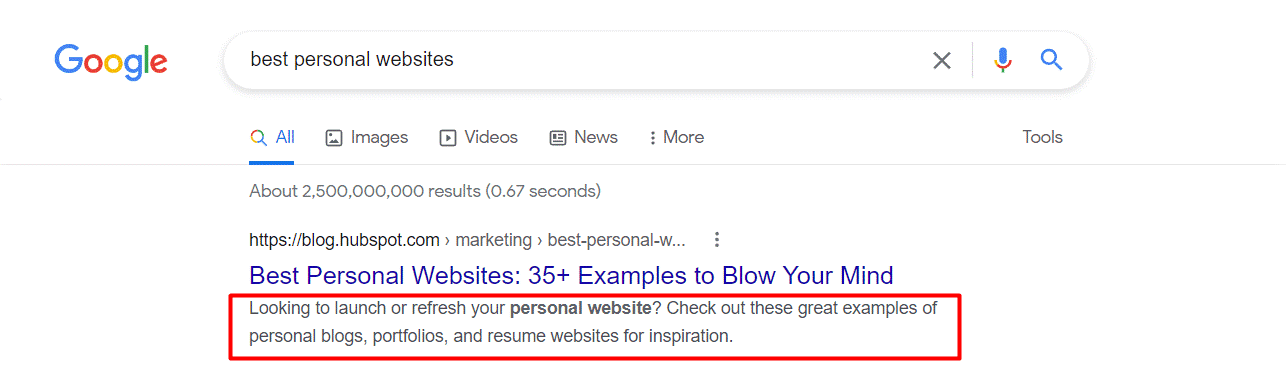This screenshot has height=382, width=1286.
Task: Start voice search with microphone icon
Action: 1003,60
